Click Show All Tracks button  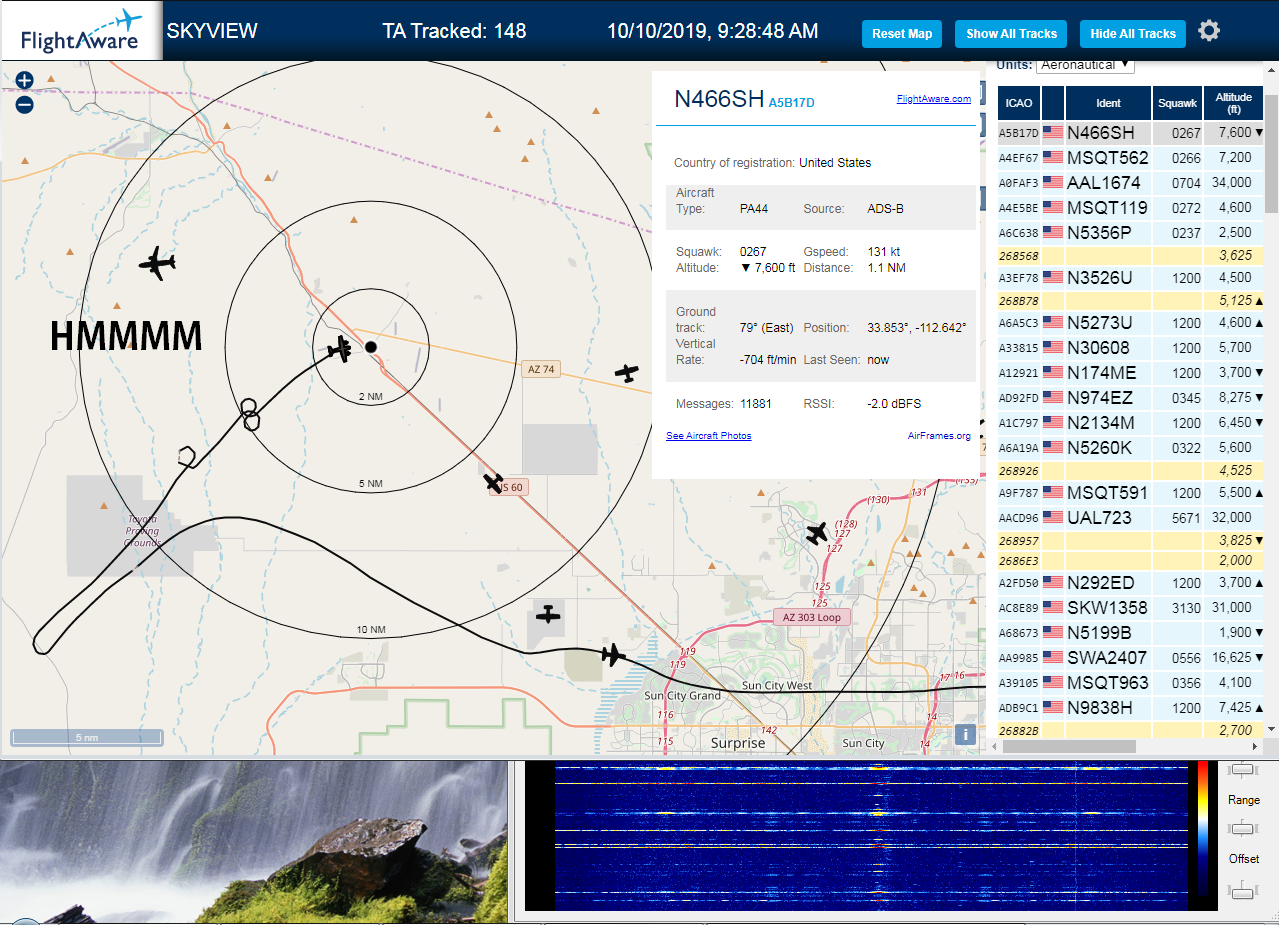tap(1011, 33)
